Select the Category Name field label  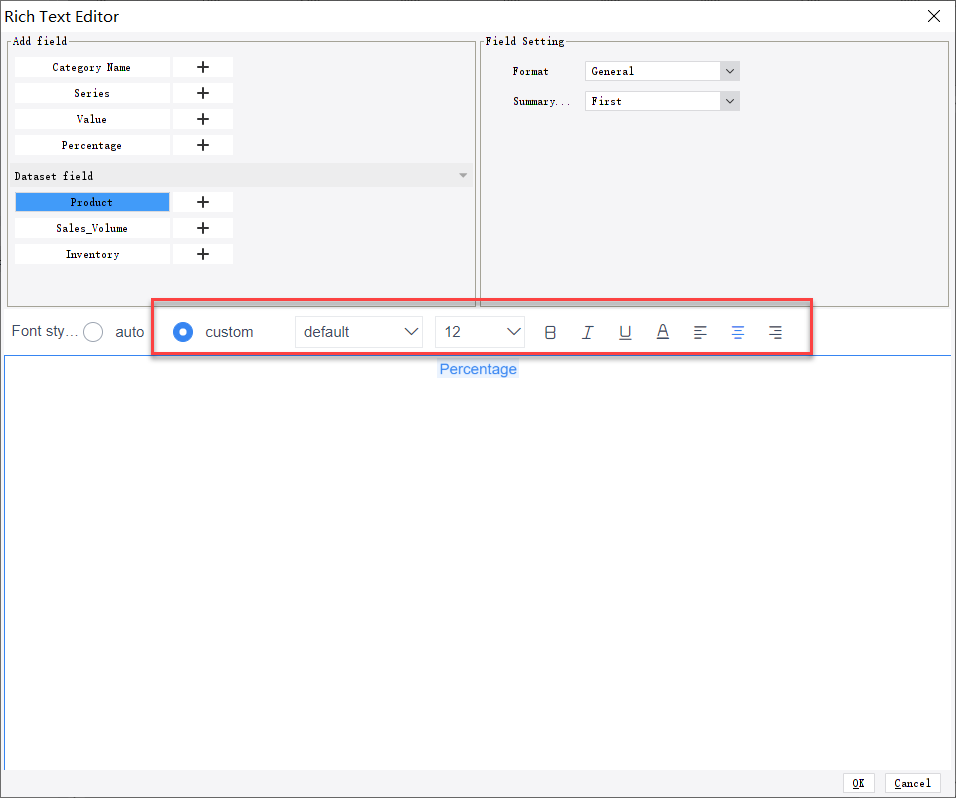92,67
